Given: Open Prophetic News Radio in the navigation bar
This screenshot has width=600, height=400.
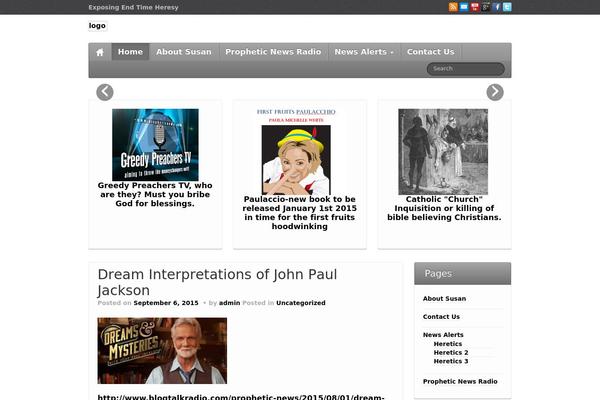Looking at the screenshot, I should click(273, 52).
